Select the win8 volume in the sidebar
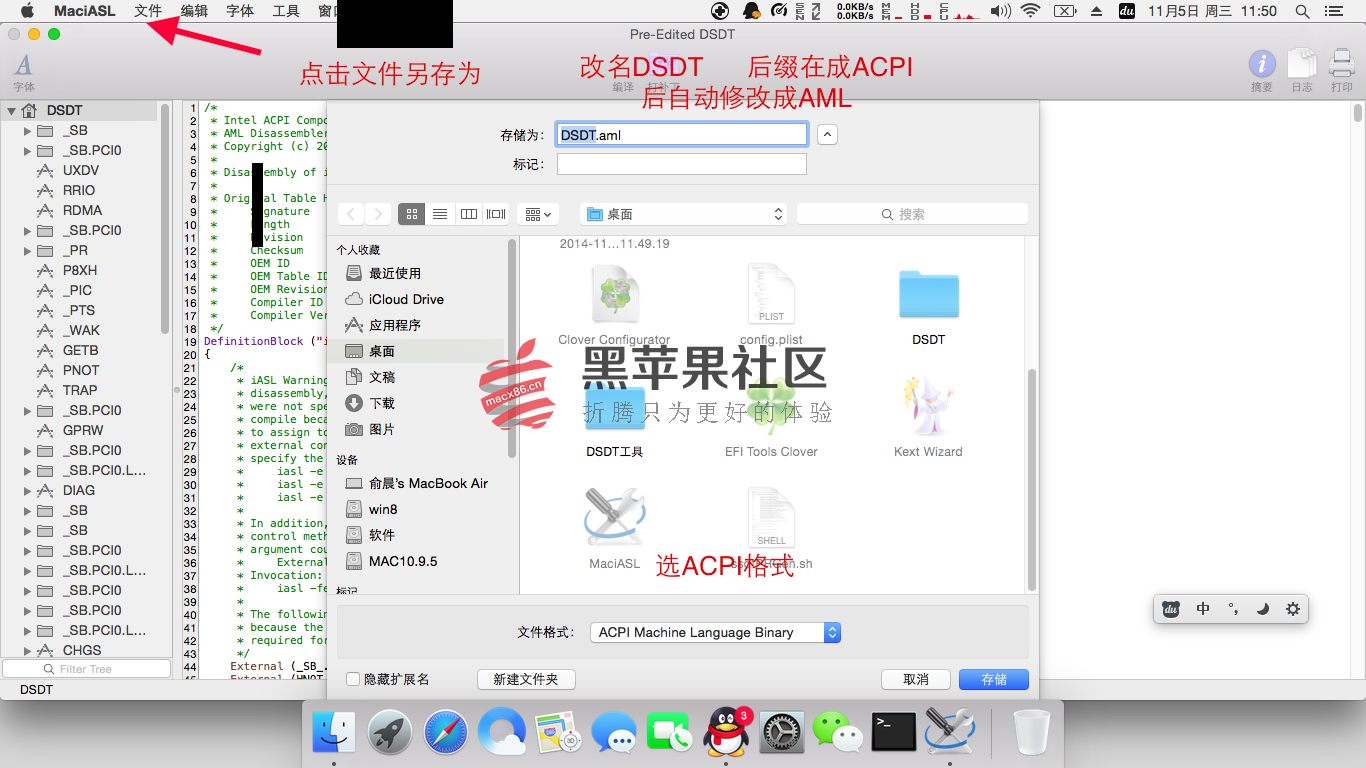Screen dimensions: 1366x768 pyautogui.click(x=383, y=509)
